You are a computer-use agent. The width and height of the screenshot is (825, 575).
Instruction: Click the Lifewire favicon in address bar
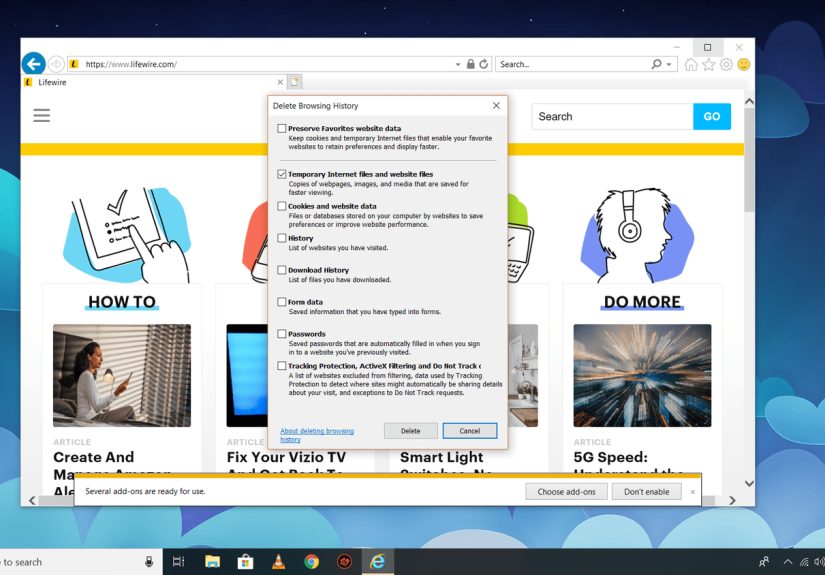[x=74, y=64]
